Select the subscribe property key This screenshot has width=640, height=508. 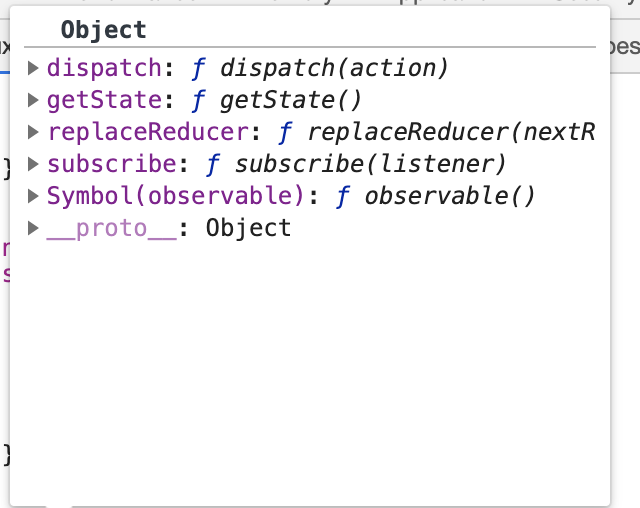tap(111, 164)
